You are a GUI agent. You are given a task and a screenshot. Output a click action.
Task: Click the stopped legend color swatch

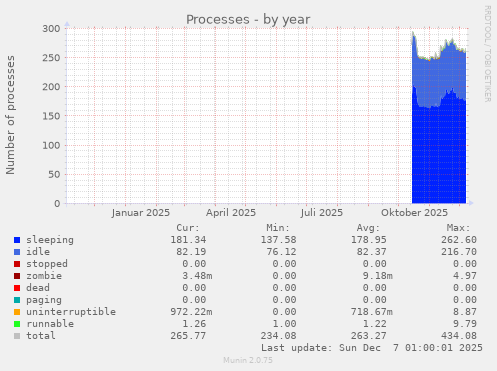[17, 264]
